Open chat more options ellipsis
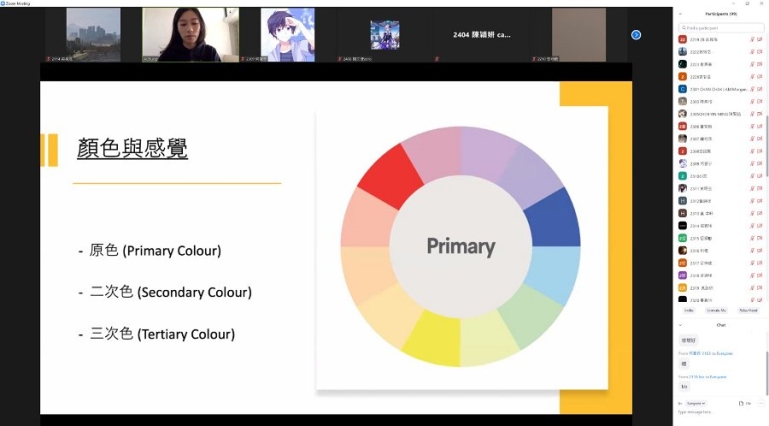Viewport: 769px width, 426px height. (761, 403)
